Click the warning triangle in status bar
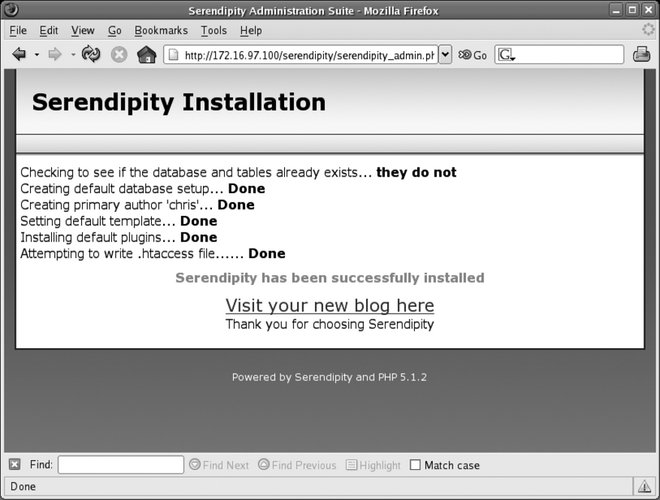660x500 pixels. pyautogui.click(x=644, y=487)
